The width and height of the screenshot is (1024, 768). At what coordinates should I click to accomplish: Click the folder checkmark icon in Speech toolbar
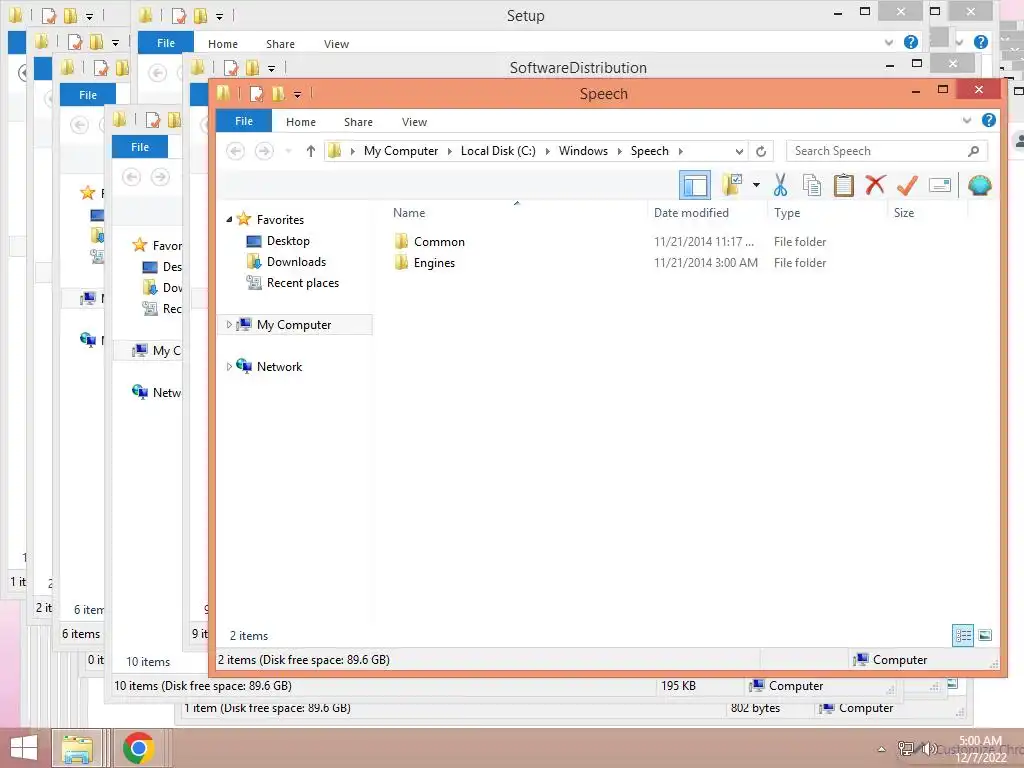[x=732, y=185]
